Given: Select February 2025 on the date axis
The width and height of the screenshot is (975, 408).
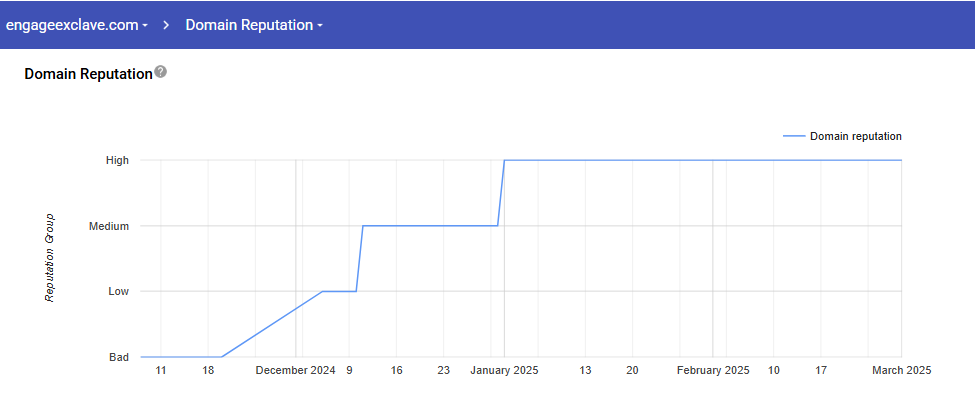Looking at the screenshot, I should point(712,370).
